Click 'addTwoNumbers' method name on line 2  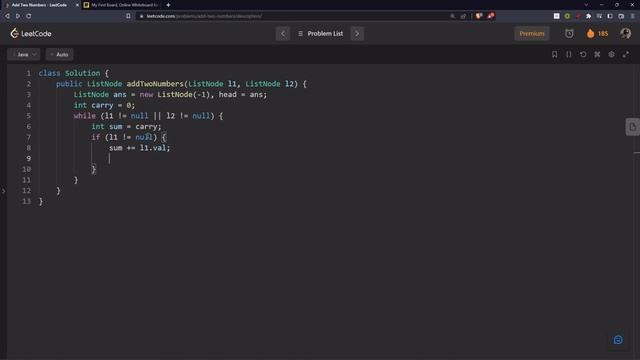[x=155, y=84]
